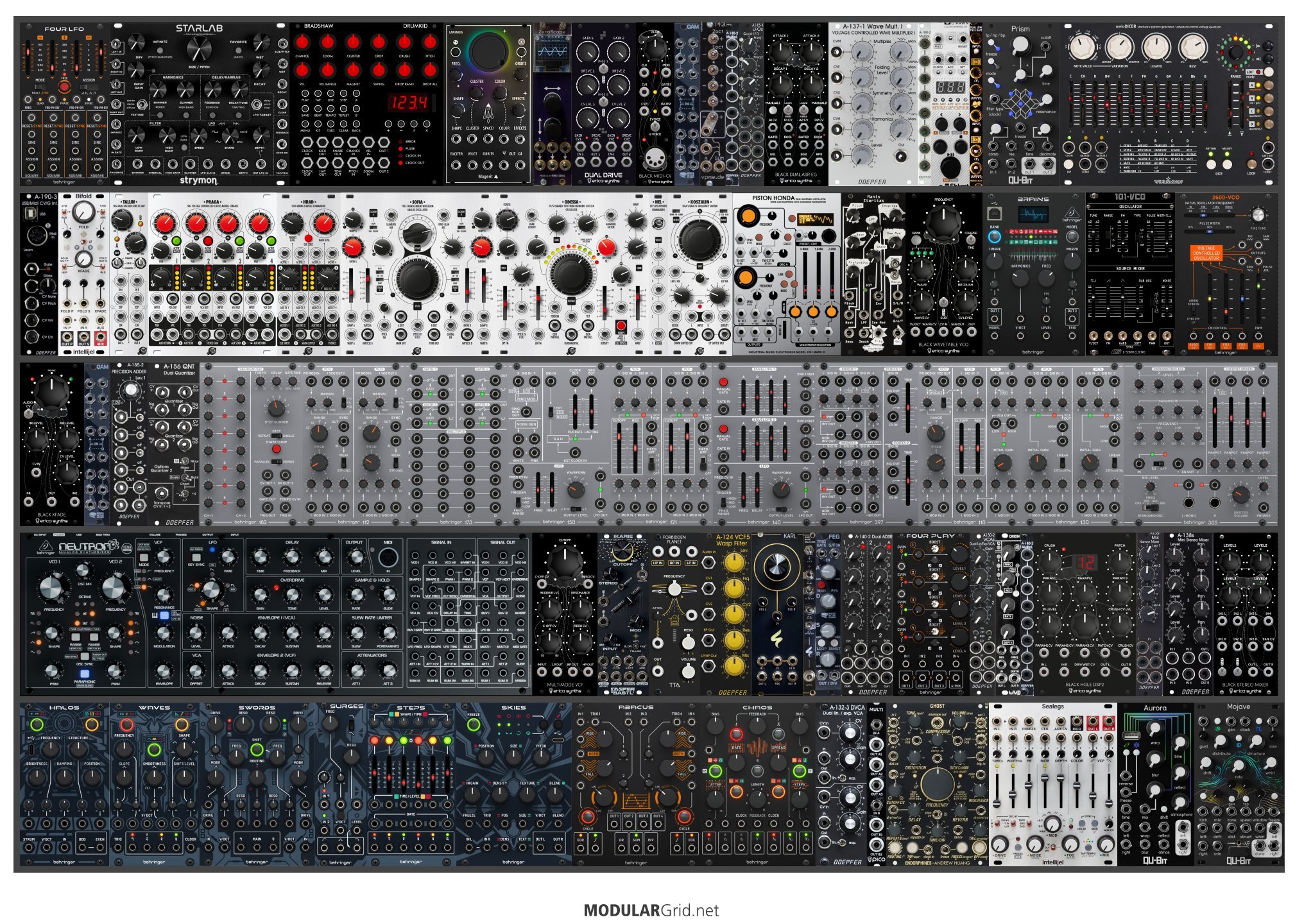Click the Black XFade module
1304x924 pixels.
[x=52, y=444]
